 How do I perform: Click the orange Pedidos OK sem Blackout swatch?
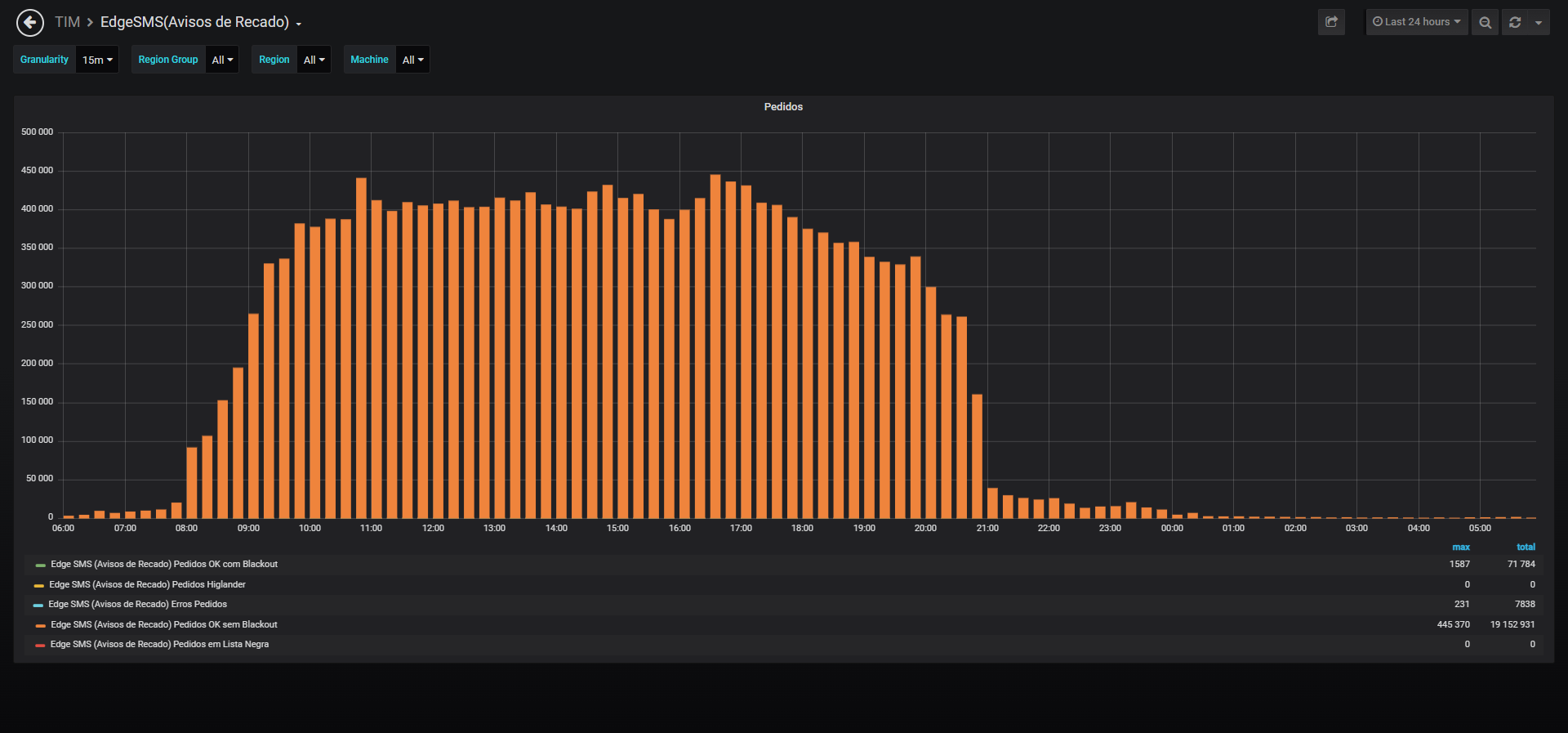40,626
